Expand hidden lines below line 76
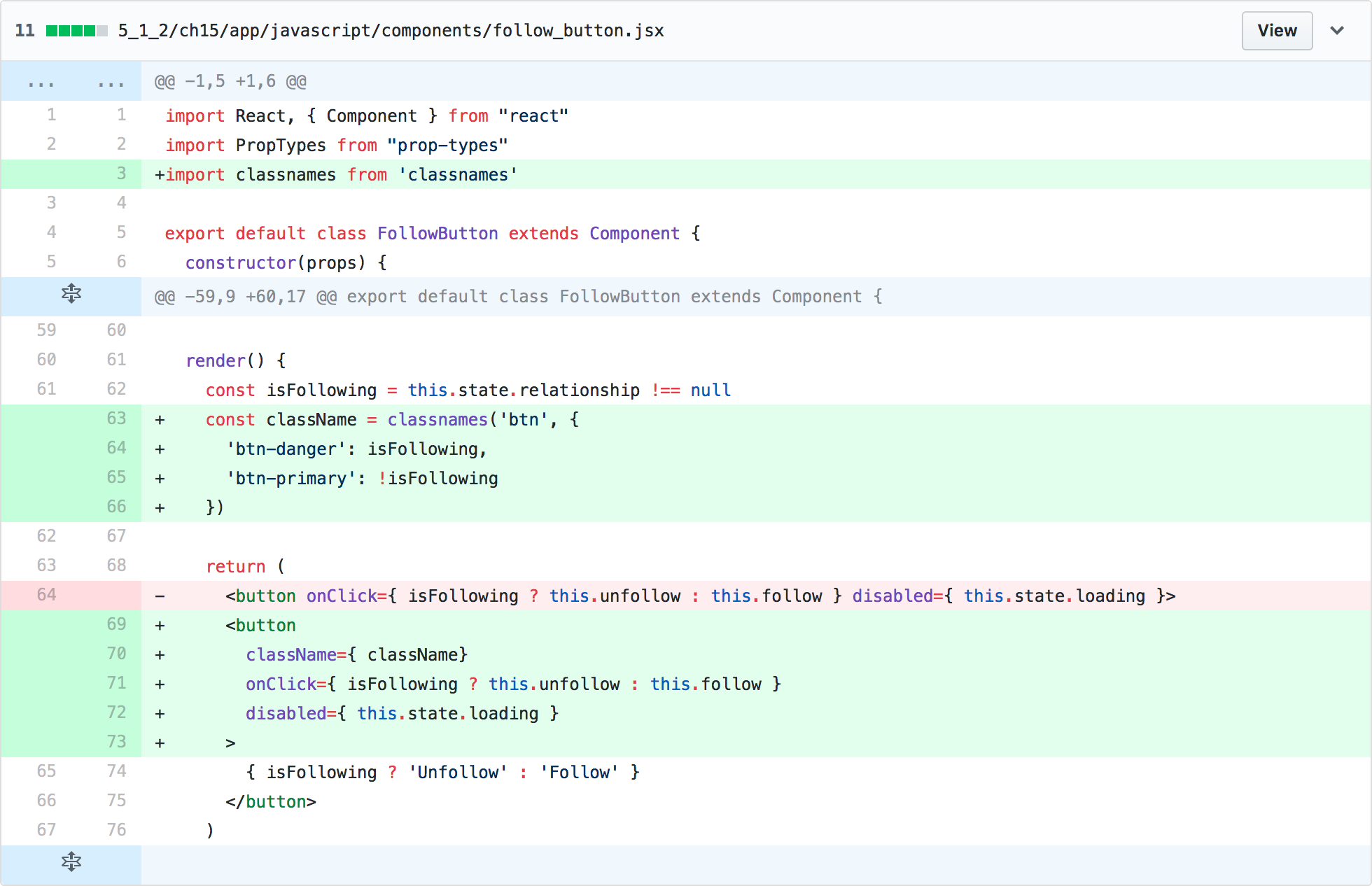Screen dimensions: 1372x886 click(71, 862)
